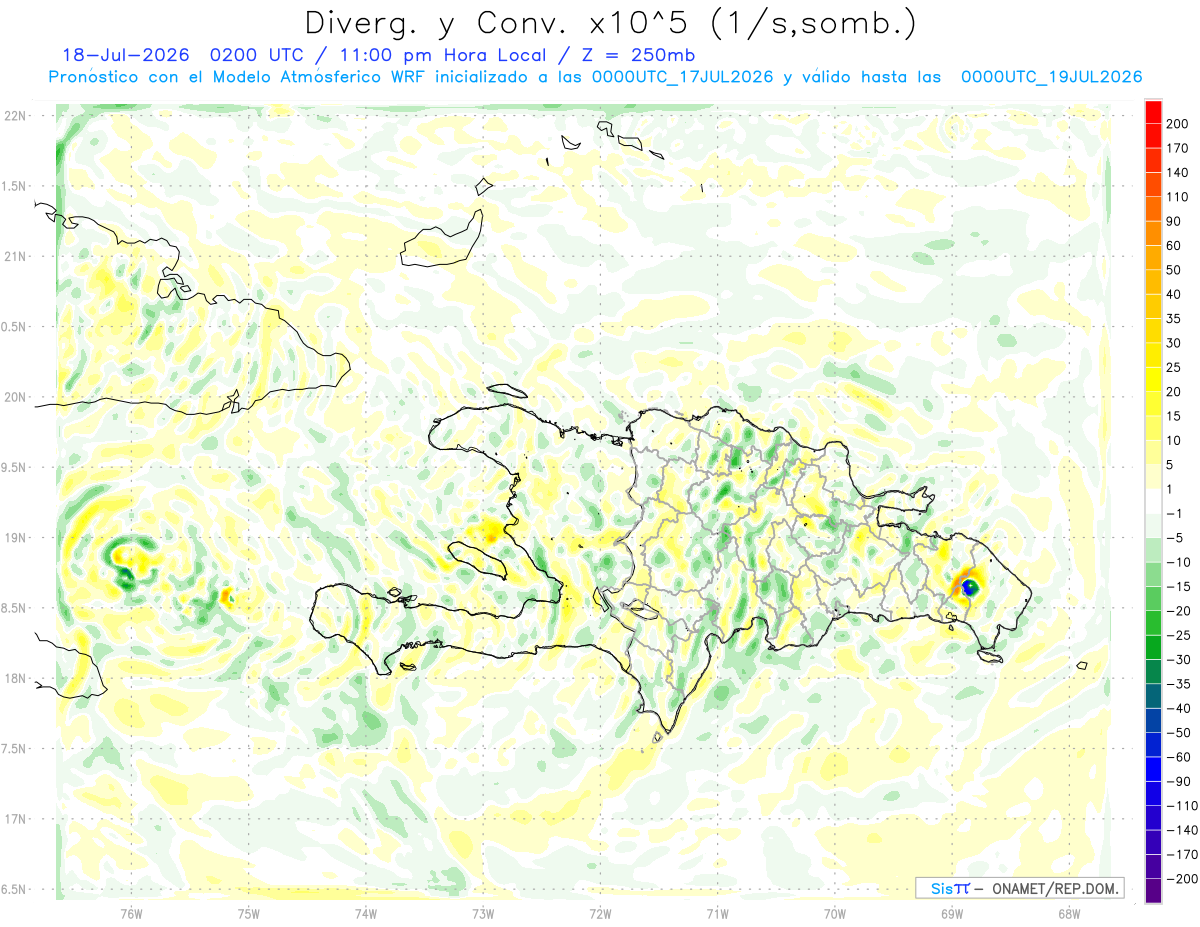
Task: Click the blue convergence core near 69W
Action: tap(968, 588)
